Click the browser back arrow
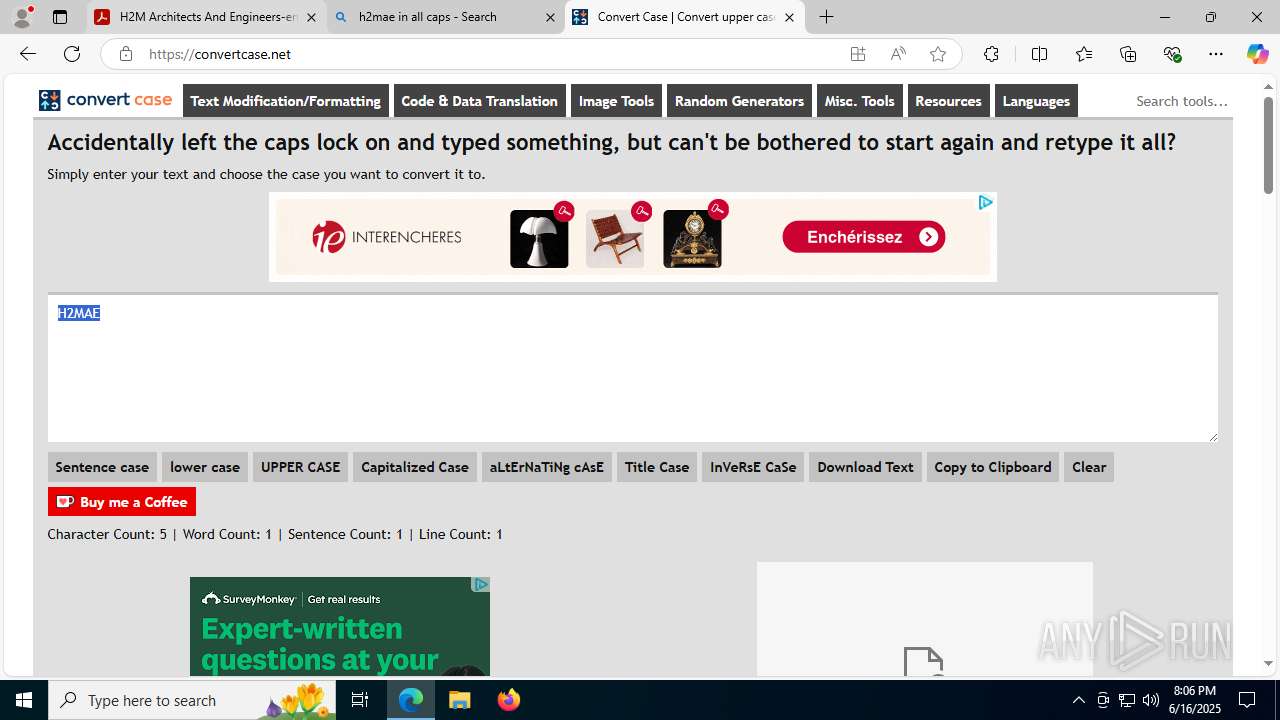This screenshot has height=720, width=1280. tap(28, 54)
